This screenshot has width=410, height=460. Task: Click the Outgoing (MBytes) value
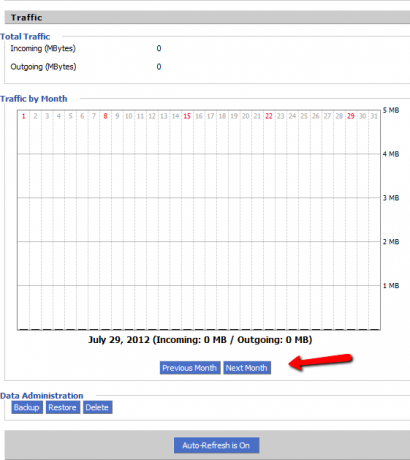coord(159,67)
